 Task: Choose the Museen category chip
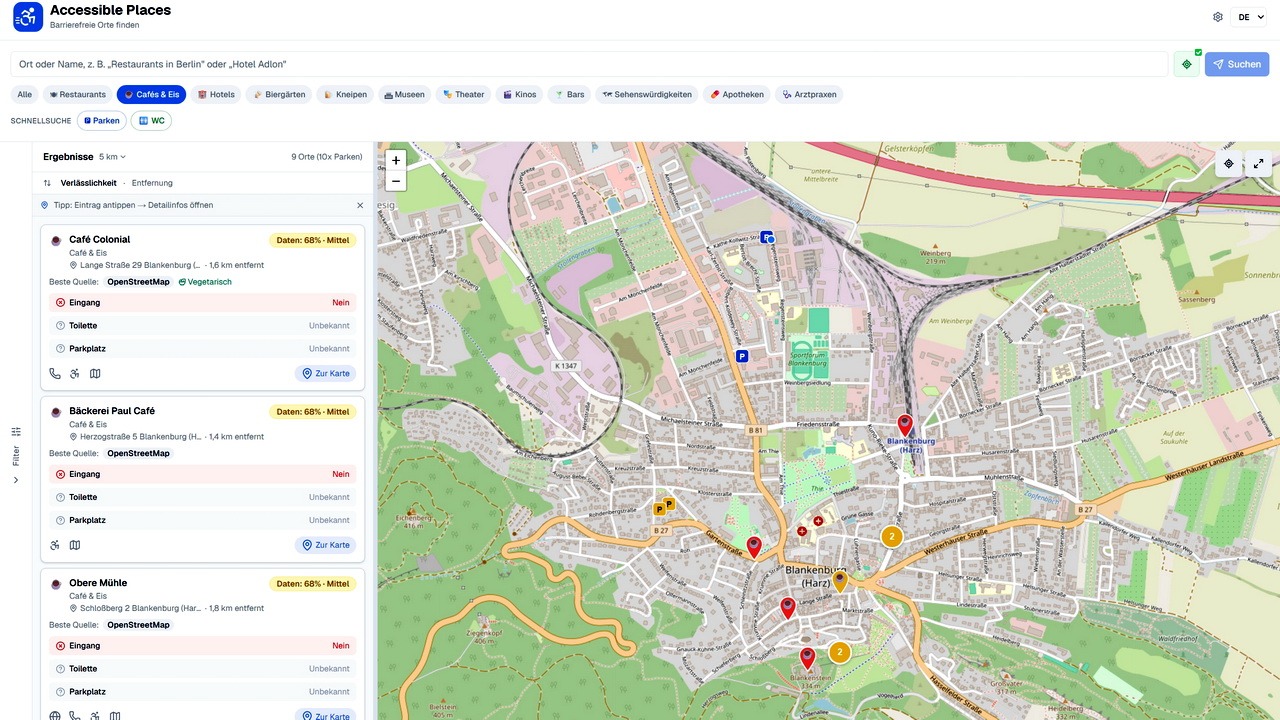pyautogui.click(x=404, y=95)
